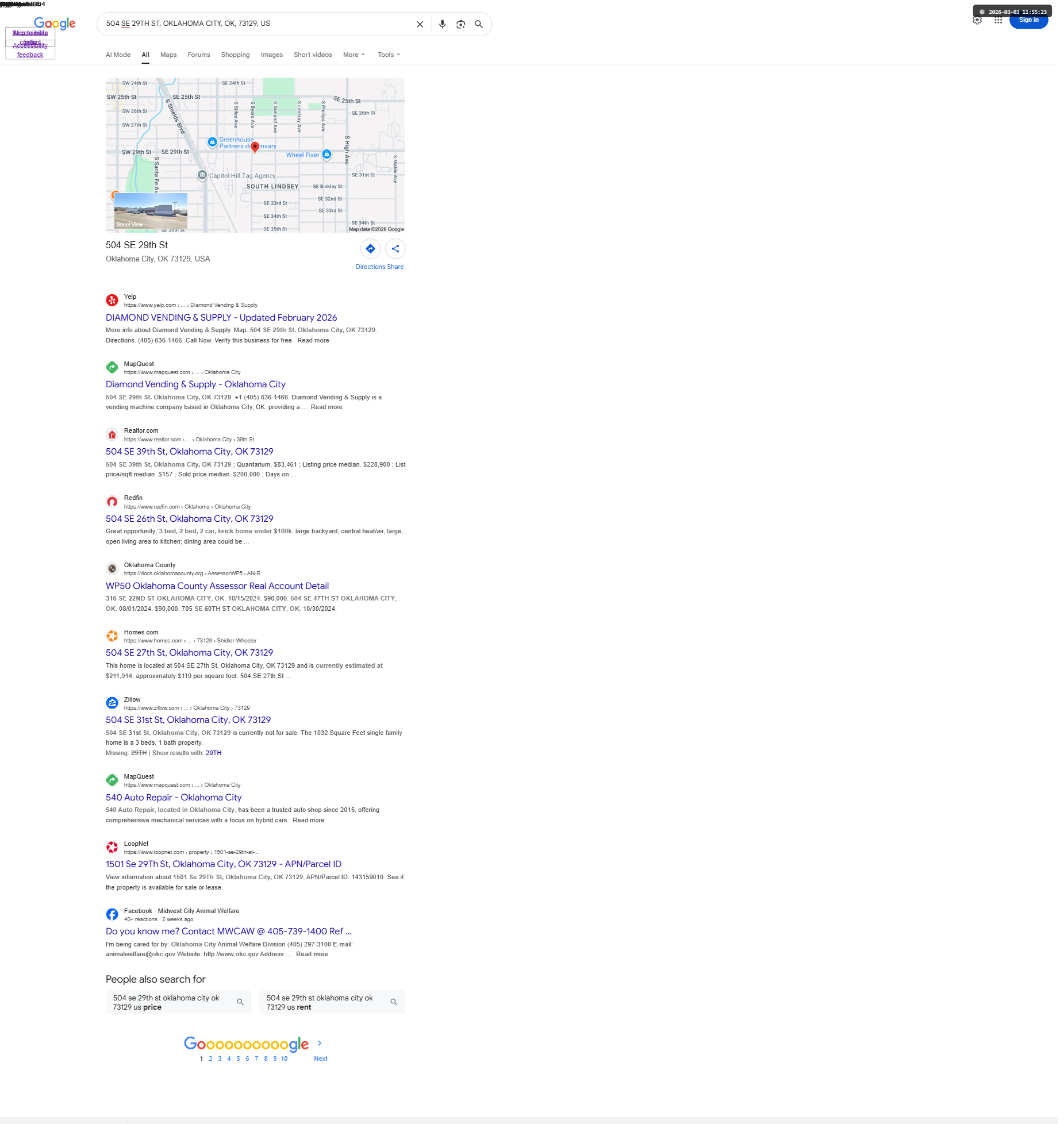Click search icon beside 'us price' suggestion
The image size is (1064, 1124).
point(240,1002)
